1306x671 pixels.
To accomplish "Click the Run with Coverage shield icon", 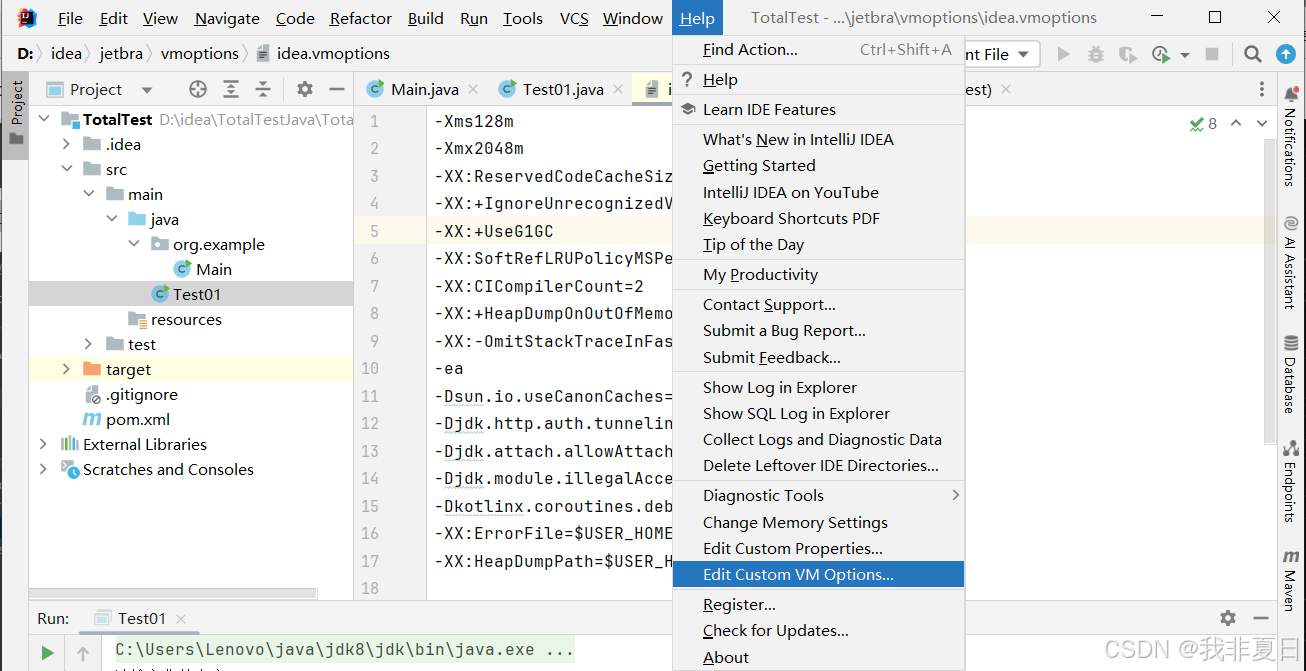I will pos(1128,54).
